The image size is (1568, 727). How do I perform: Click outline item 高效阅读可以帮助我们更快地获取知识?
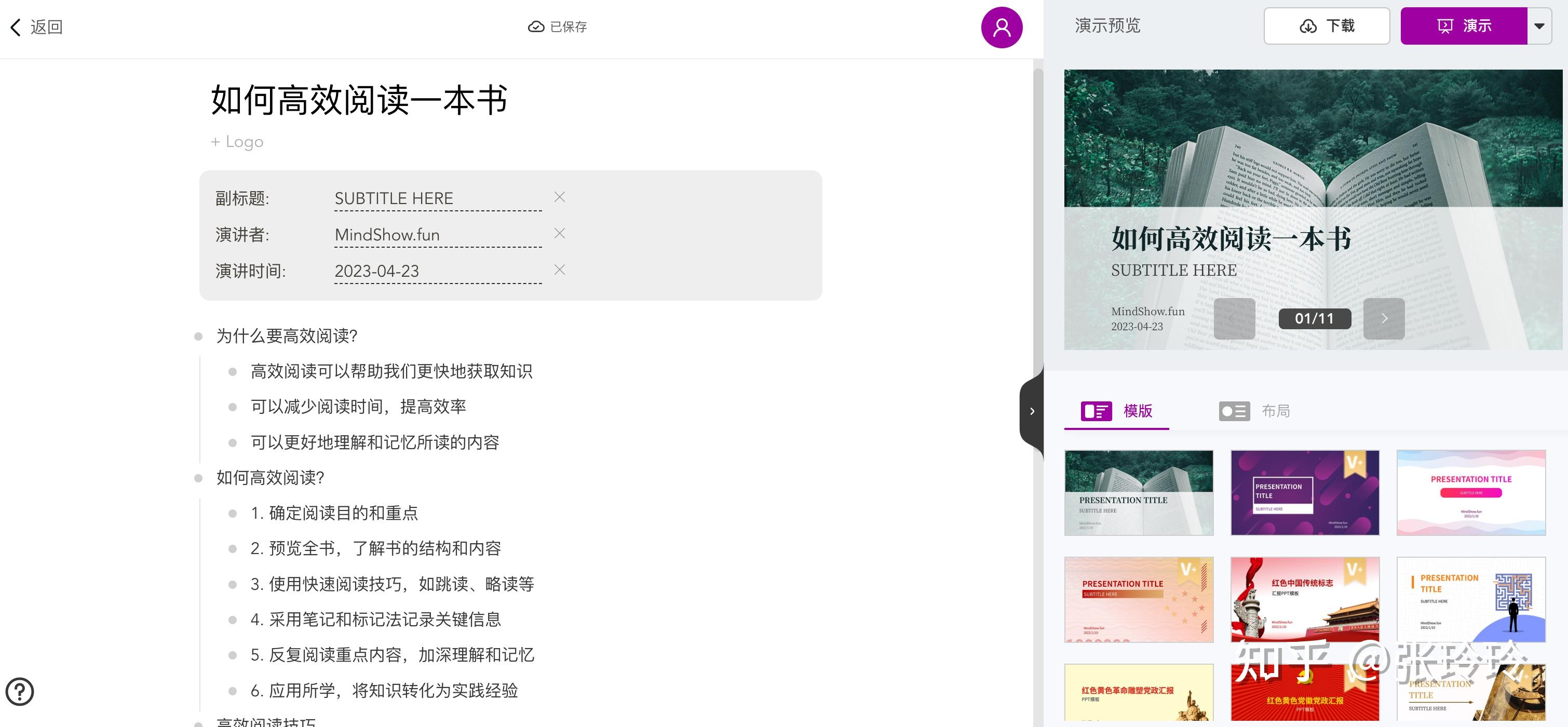[x=391, y=371]
